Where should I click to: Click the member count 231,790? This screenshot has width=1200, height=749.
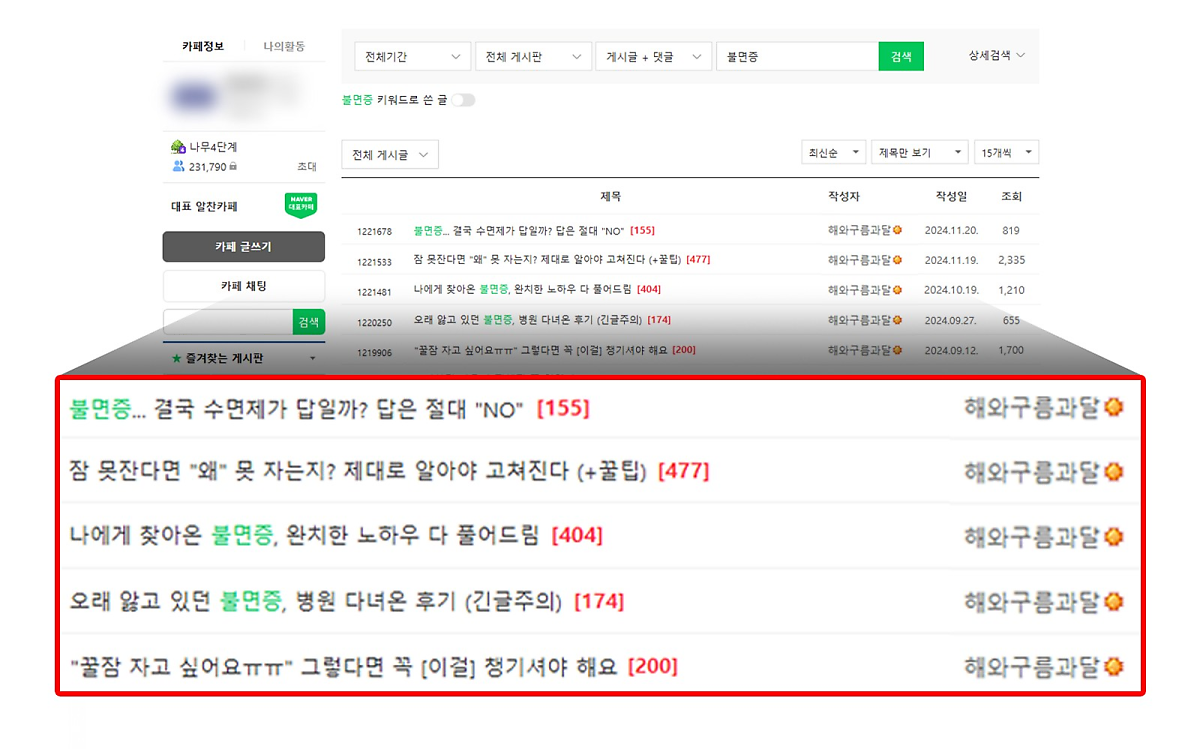pos(208,167)
